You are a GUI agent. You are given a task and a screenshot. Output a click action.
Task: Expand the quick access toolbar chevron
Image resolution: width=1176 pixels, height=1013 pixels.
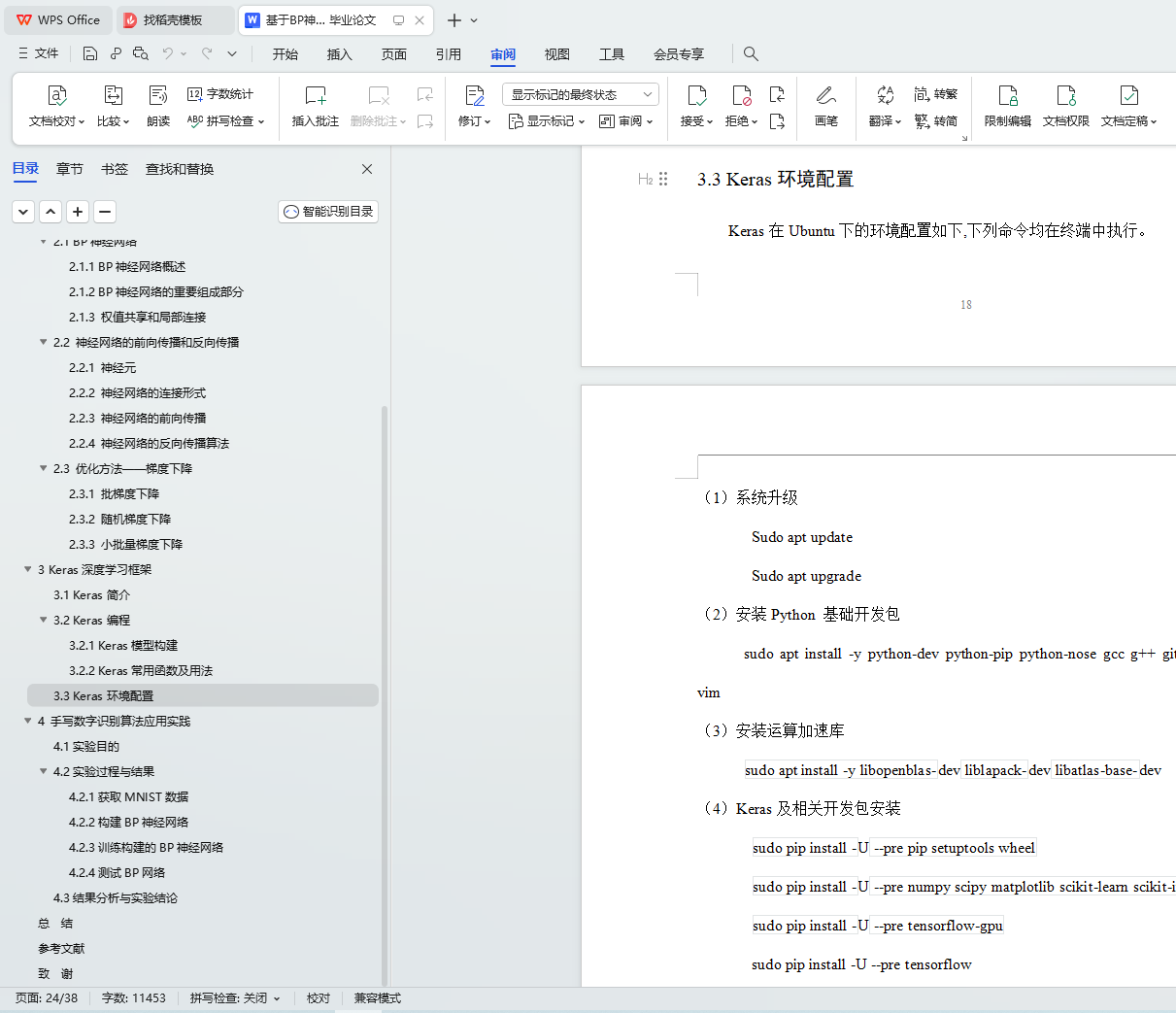coord(232,53)
